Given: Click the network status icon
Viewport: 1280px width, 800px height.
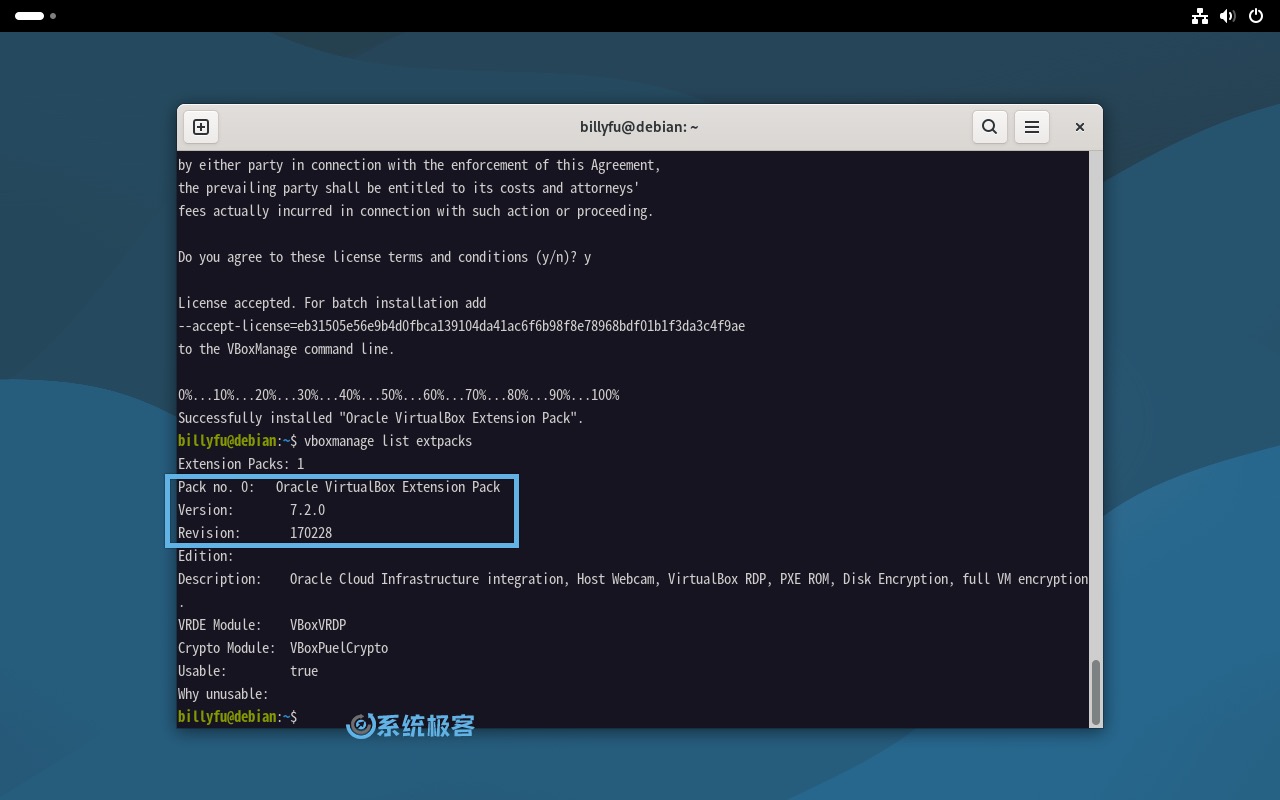Looking at the screenshot, I should tap(1200, 16).
